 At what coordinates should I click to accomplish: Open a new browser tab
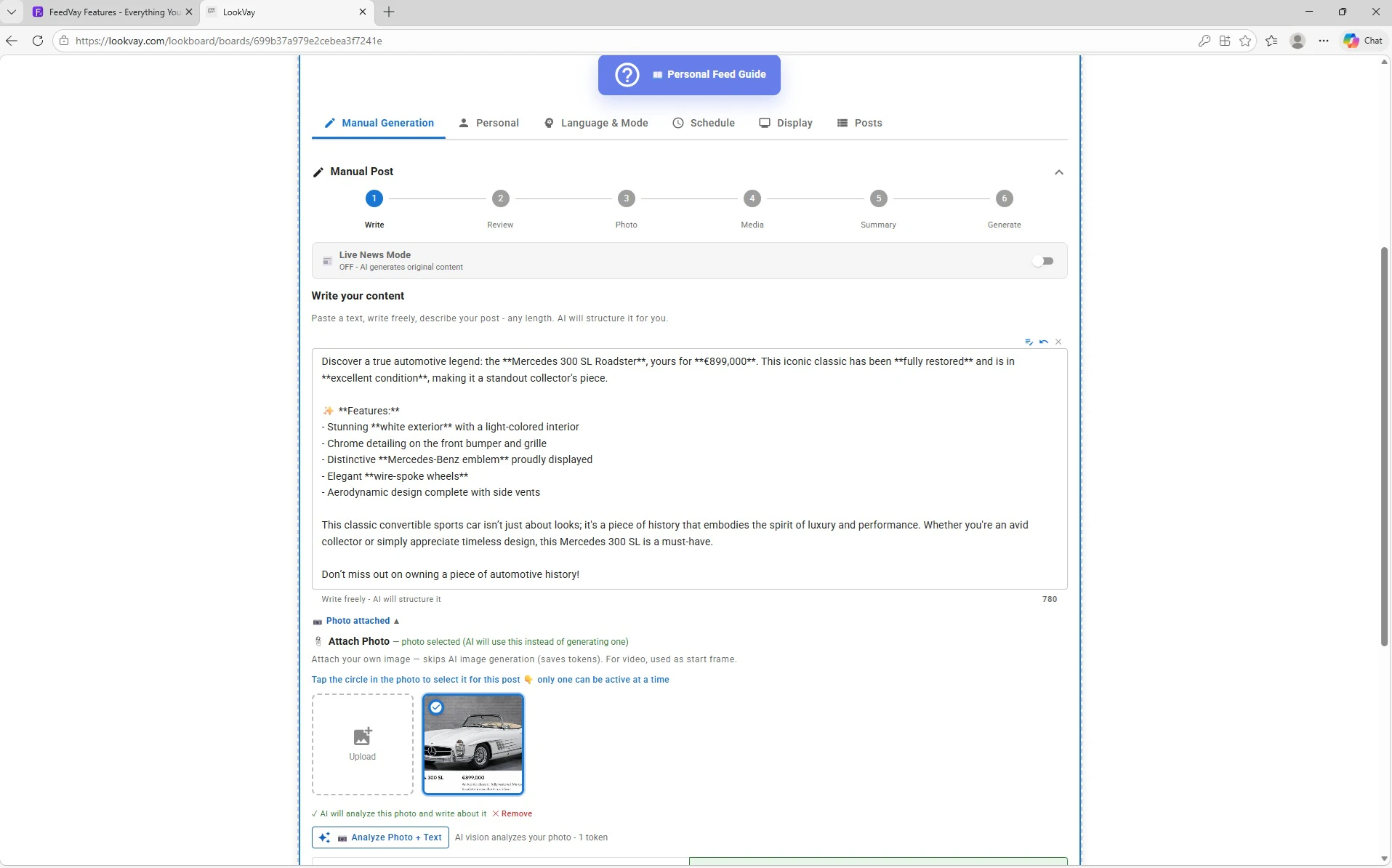click(x=389, y=12)
